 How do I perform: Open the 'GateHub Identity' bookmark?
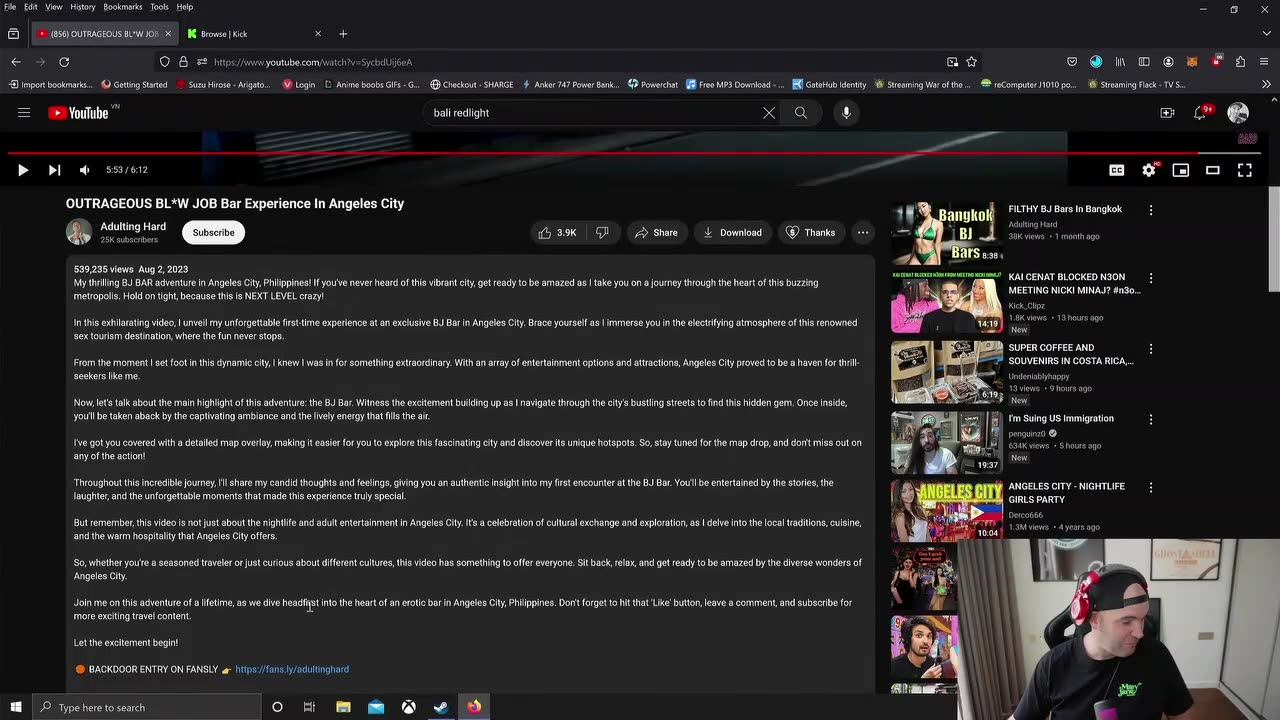click(x=829, y=85)
